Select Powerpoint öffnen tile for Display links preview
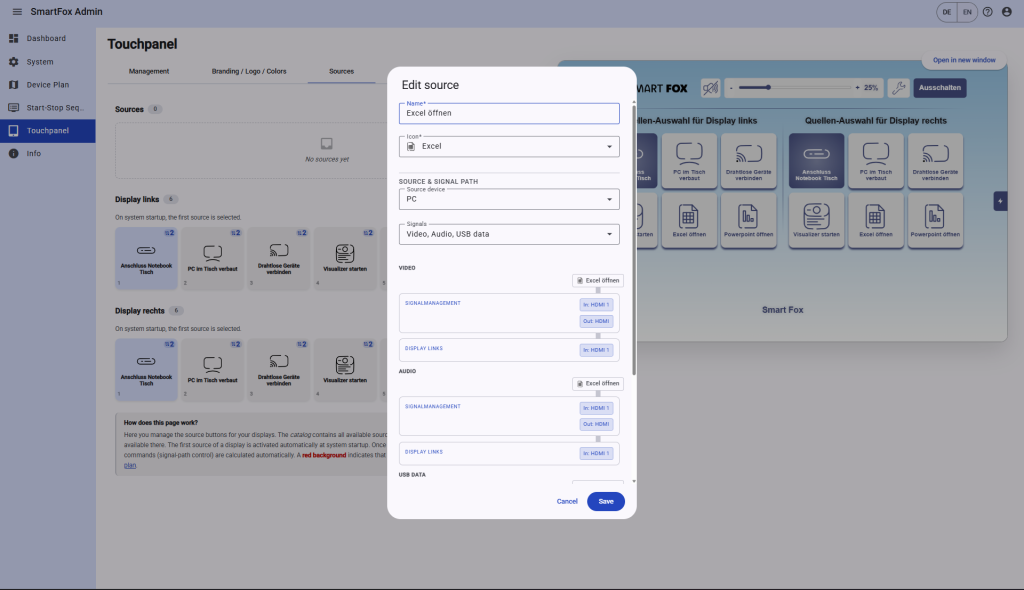Image resolution: width=1024 pixels, height=590 pixels. (748, 220)
